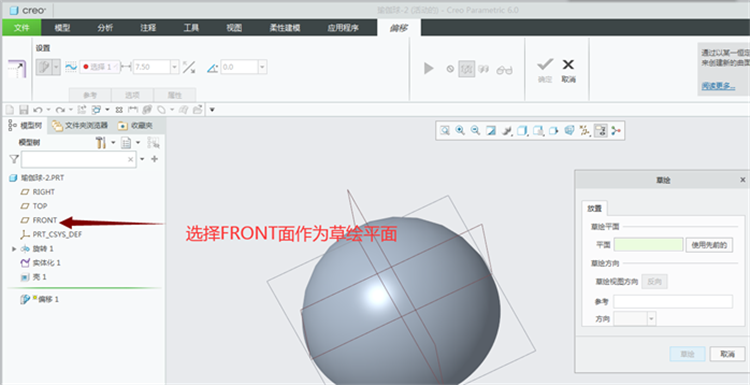Click the Undo arrow icon
The height and width of the screenshot is (385, 750).
coord(38,110)
